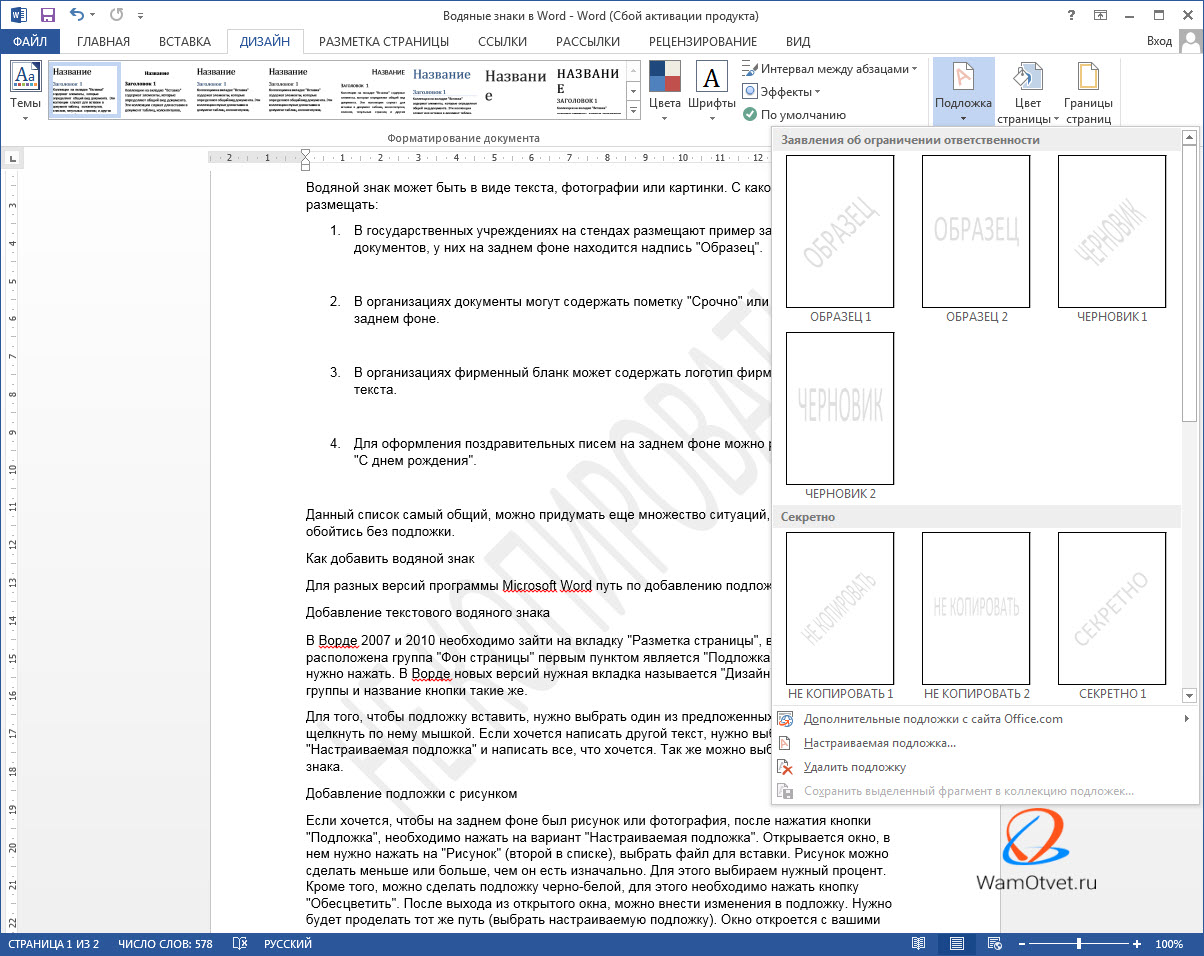Switch to Web Layout view icon
Screen dimensions: 1204x956
pyautogui.click(x=993, y=944)
